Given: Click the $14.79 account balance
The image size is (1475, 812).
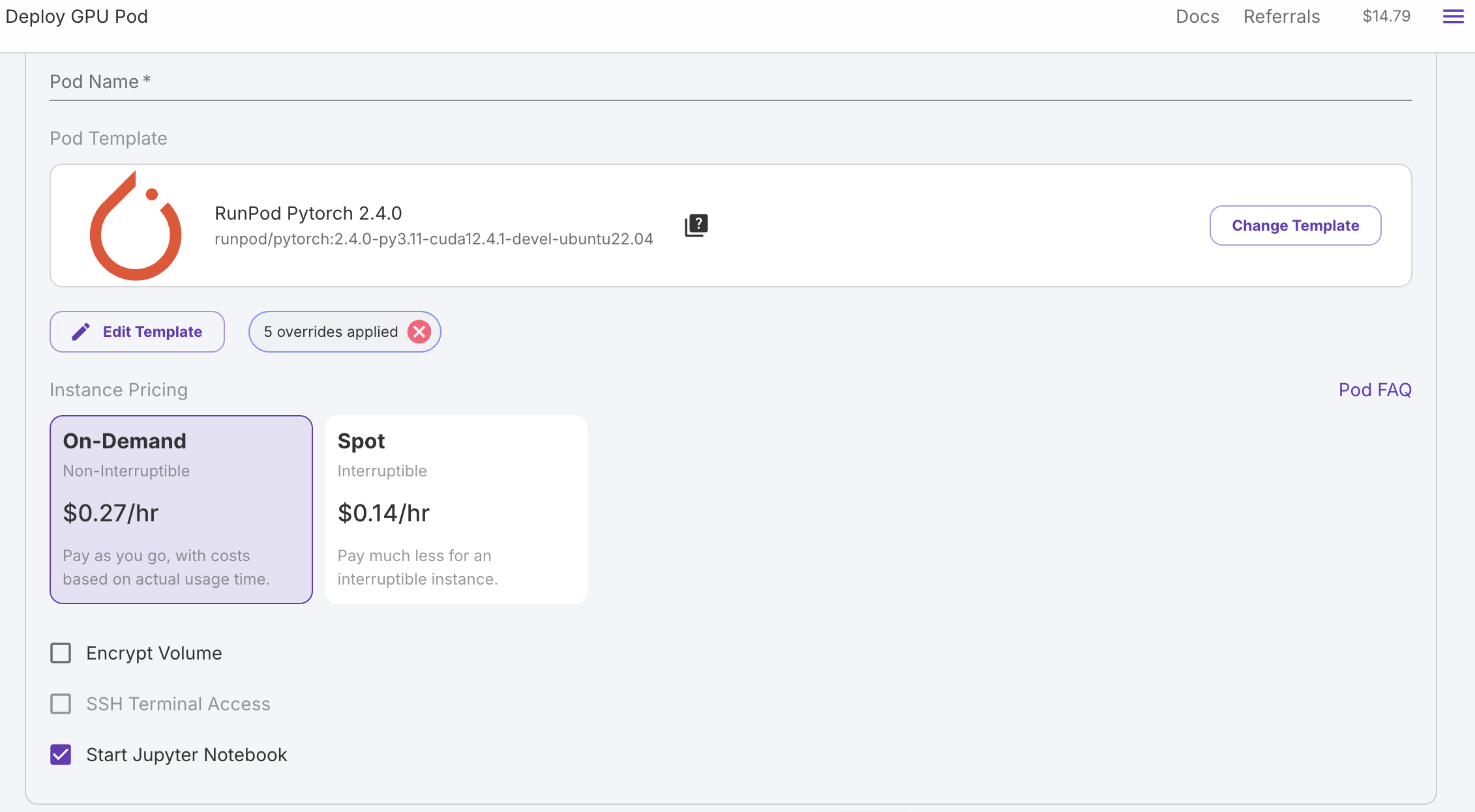Looking at the screenshot, I should tap(1386, 16).
